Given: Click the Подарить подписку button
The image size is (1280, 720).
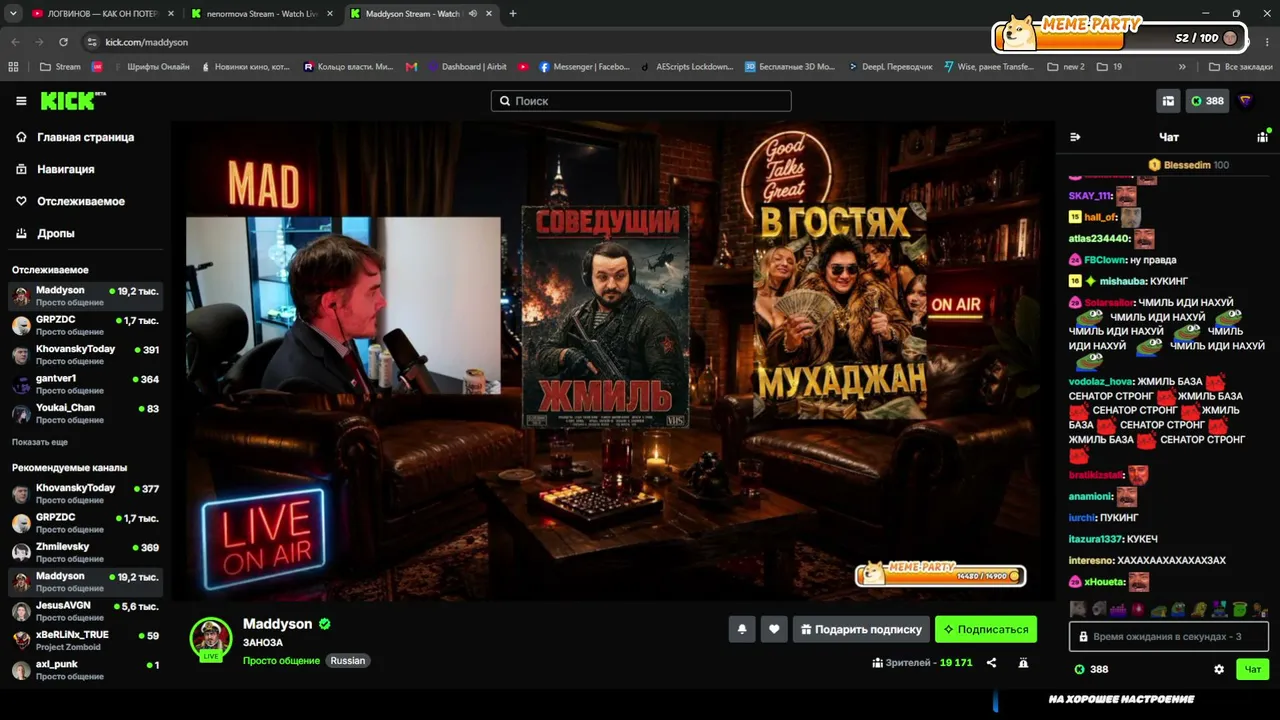Looking at the screenshot, I should click(x=861, y=629).
